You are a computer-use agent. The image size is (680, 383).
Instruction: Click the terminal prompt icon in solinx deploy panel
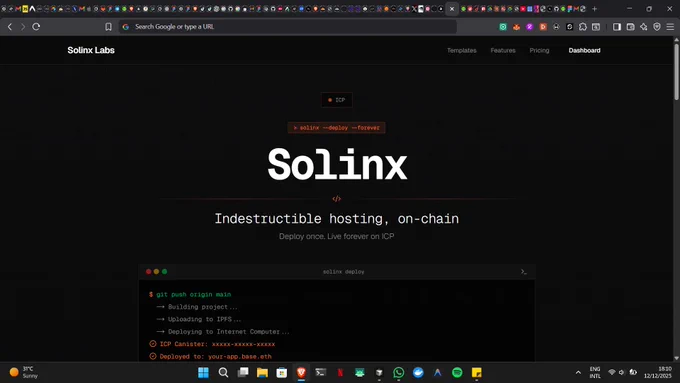point(524,272)
